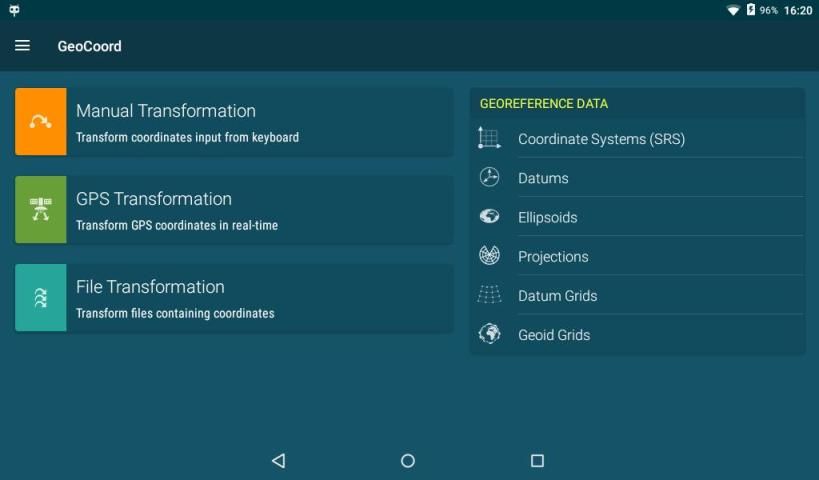Tap the green GPS satellite icon
The image size is (819, 480).
click(41, 210)
